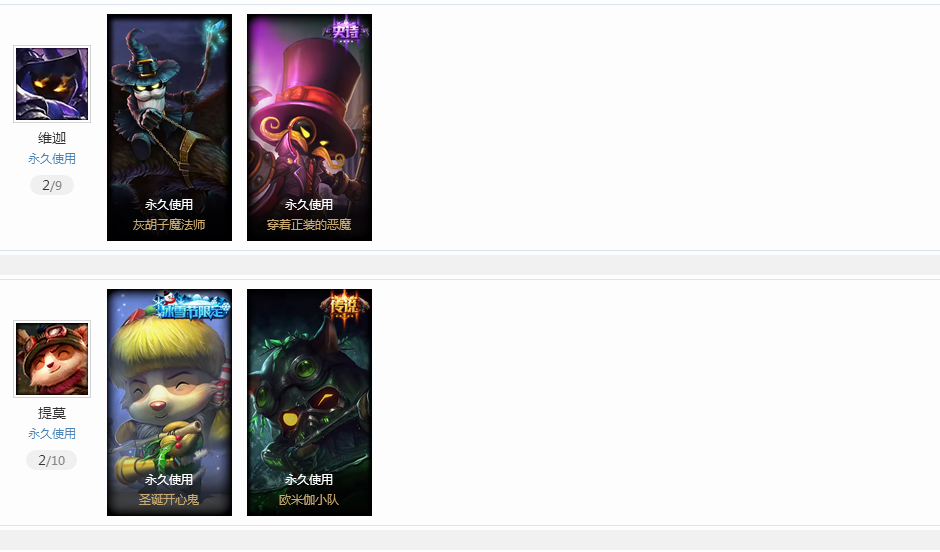Open the 穿着正装的恶魔 skin card
This screenshot has width=940, height=552.
pyautogui.click(x=309, y=128)
